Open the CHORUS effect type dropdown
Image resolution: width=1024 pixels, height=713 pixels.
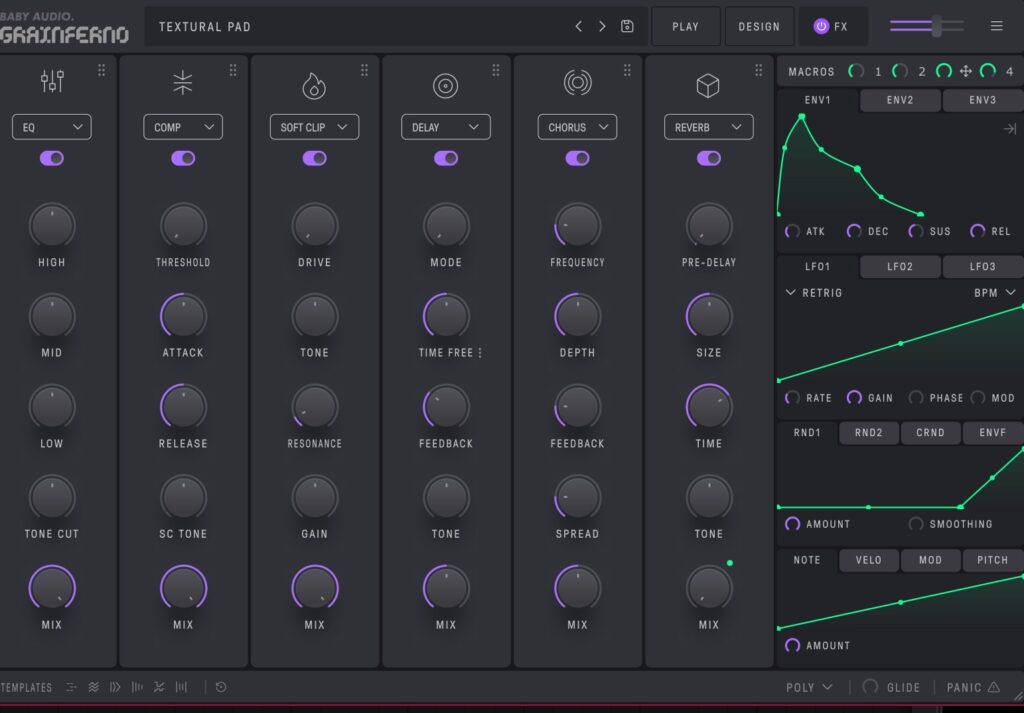tap(577, 127)
